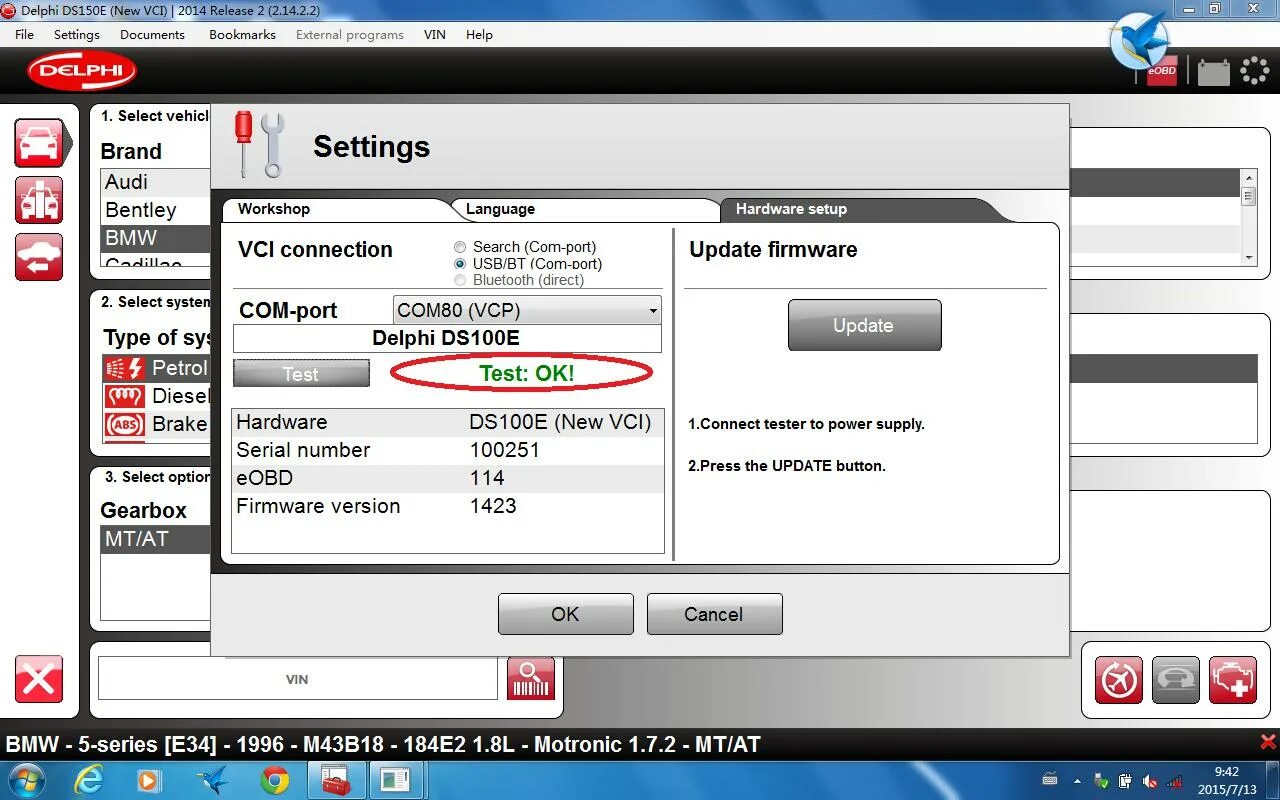The width and height of the screenshot is (1280, 800).
Task: Click the circular dots activity icon
Action: [1254, 71]
